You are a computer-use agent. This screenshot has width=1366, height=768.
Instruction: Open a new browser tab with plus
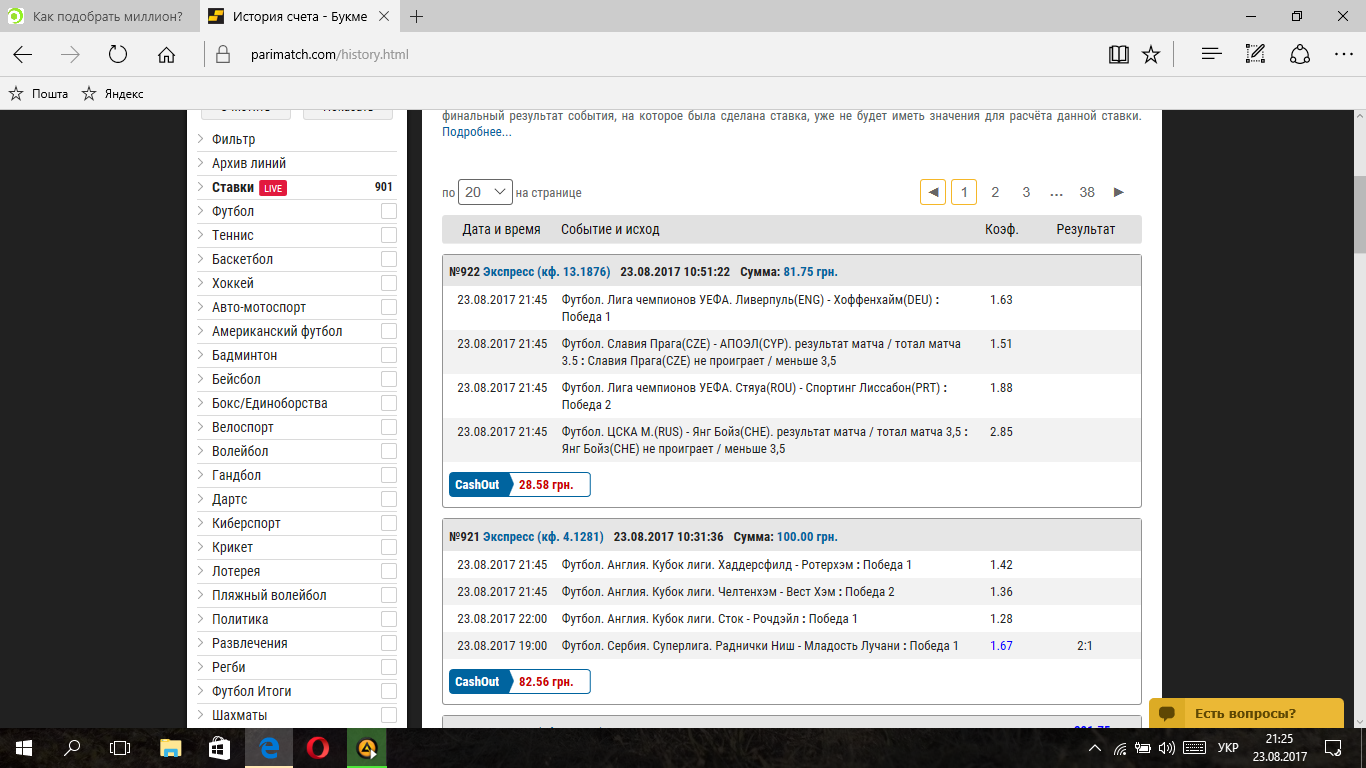tap(417, 17)
